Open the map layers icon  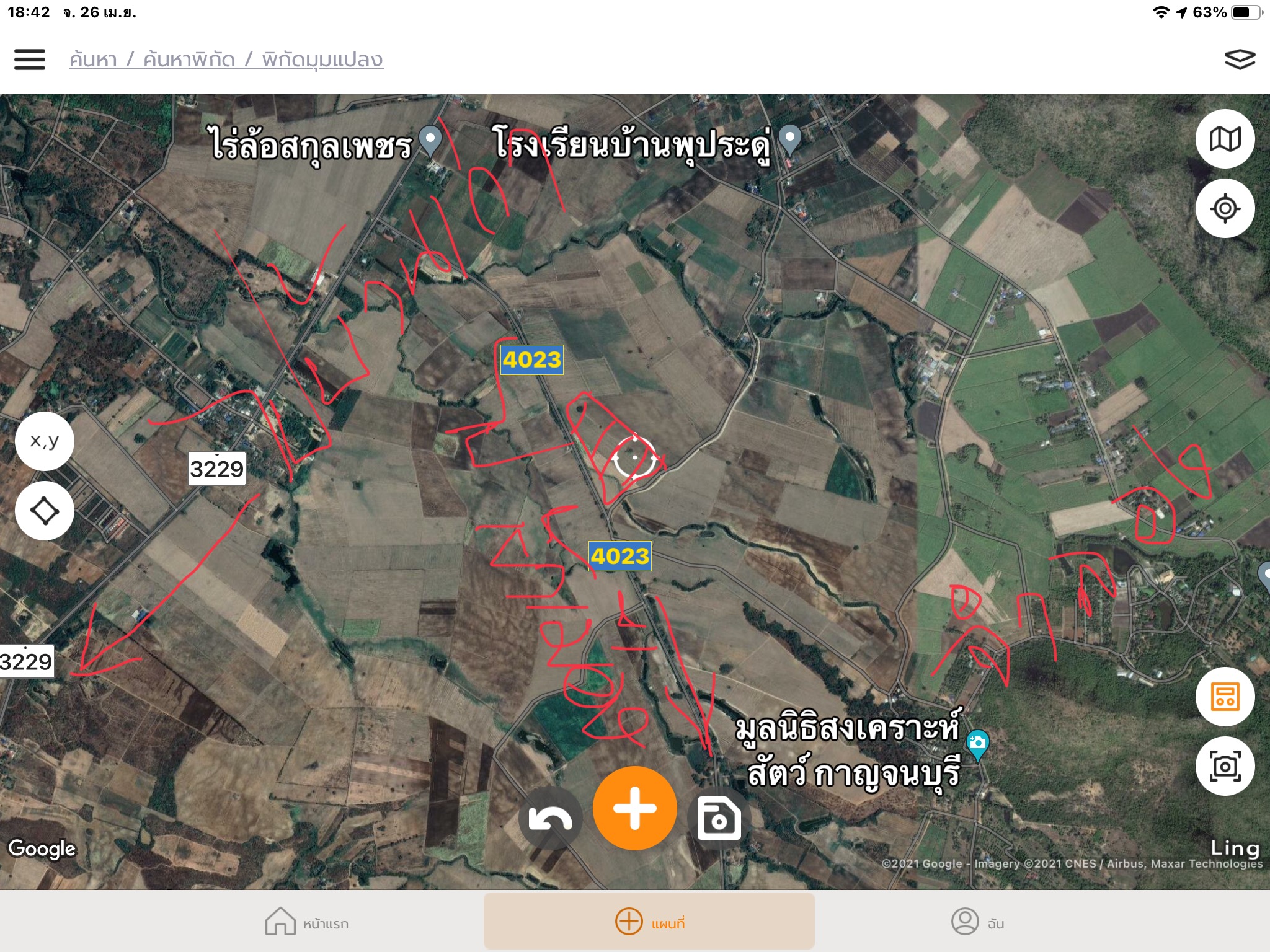(x=1240, y=59)
